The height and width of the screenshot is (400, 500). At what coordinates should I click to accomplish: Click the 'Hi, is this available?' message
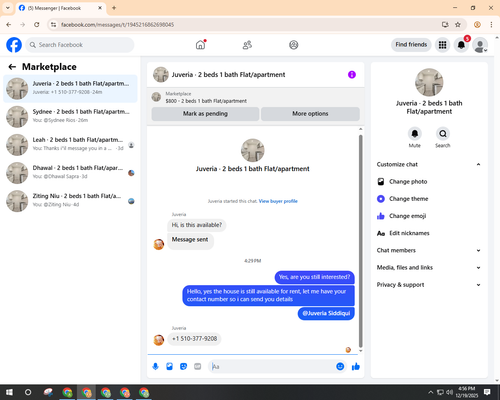[x=197, y=225]
